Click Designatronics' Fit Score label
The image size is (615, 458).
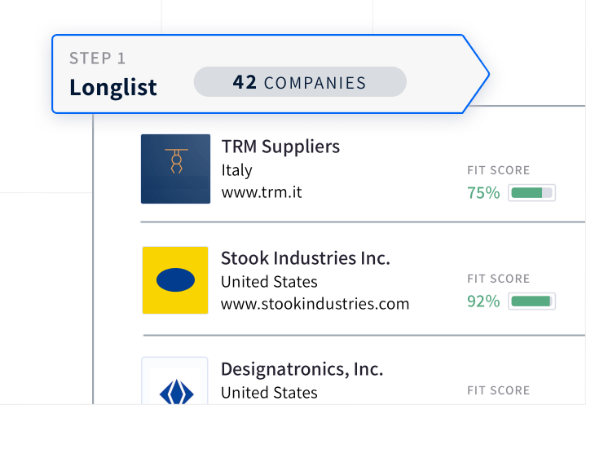[x=498, y=390]
